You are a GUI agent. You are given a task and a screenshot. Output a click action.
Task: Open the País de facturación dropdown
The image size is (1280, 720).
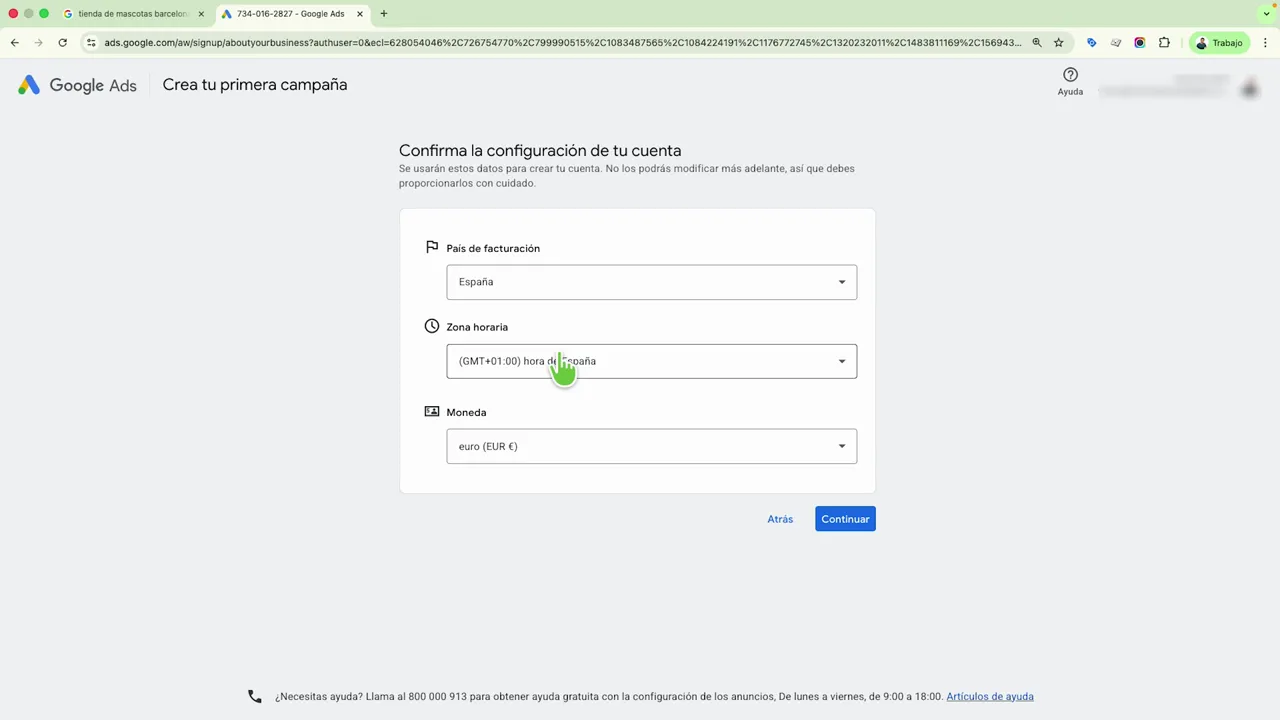click(651, 282)
